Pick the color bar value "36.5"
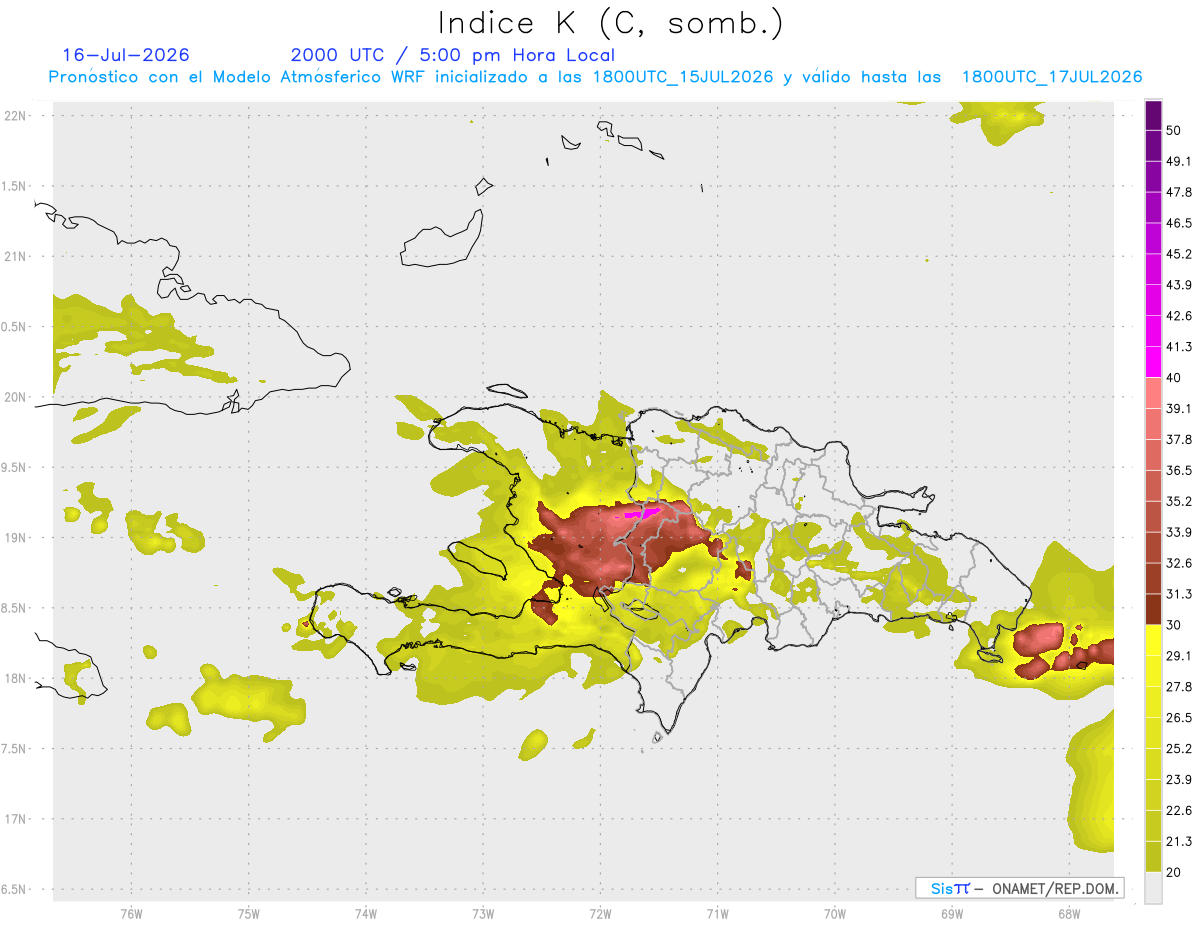Screen dimensions: 1200x927 [1179, 470]
